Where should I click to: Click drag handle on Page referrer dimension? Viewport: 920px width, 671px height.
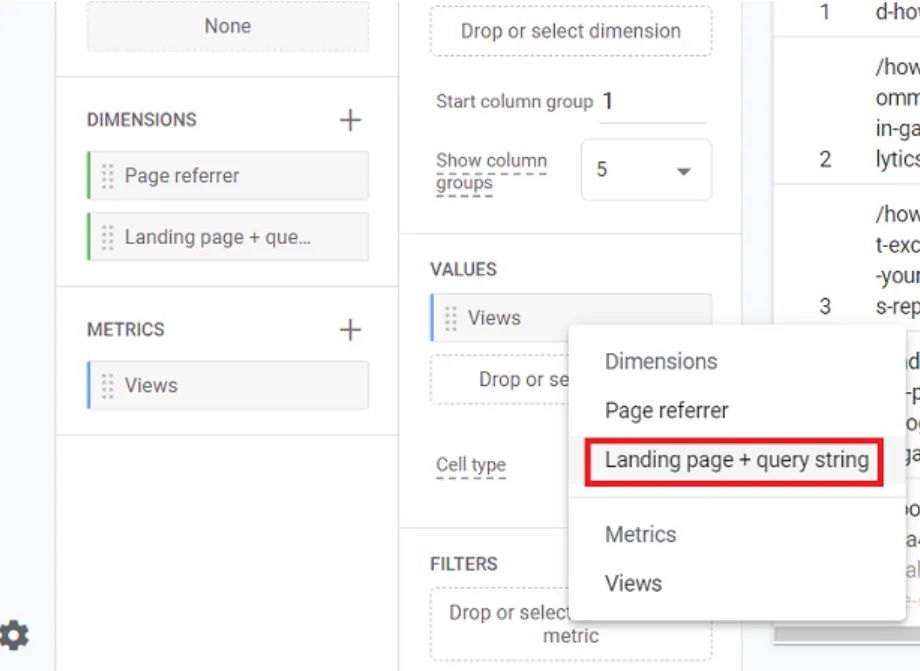click(108, 176)
